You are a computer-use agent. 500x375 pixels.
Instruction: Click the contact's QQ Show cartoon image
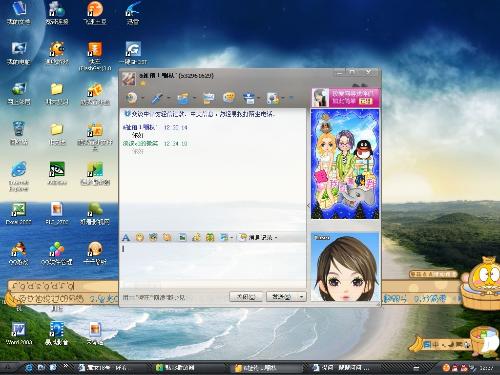345,164
